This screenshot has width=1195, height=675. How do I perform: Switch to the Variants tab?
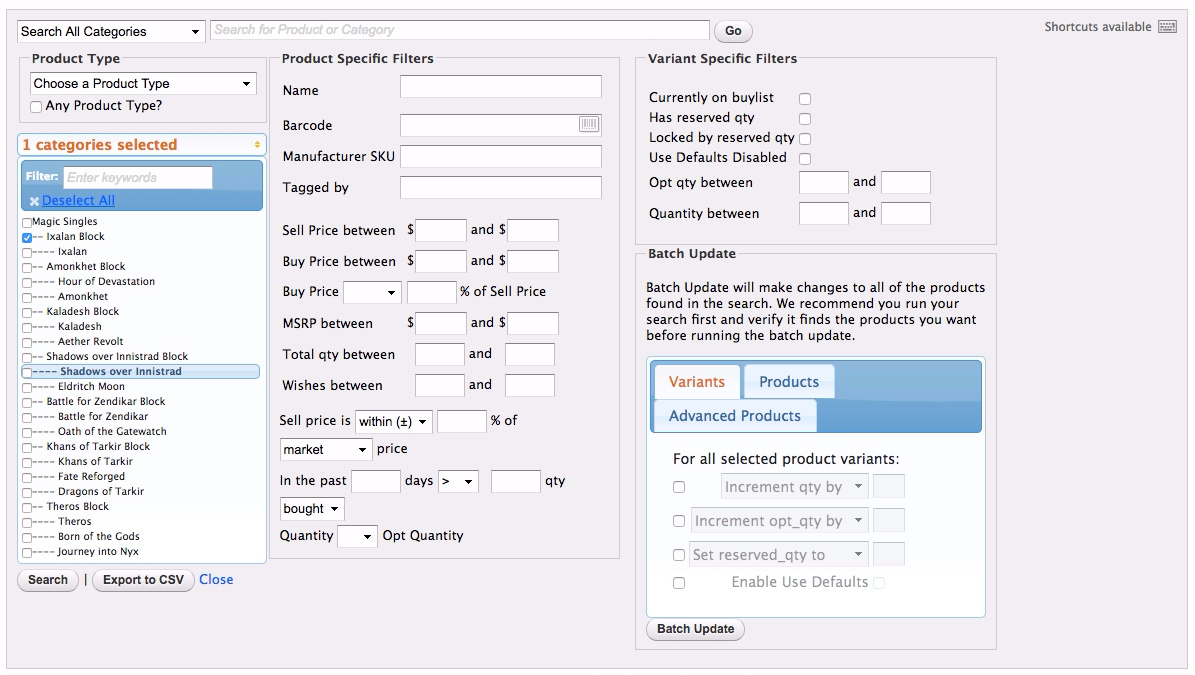tap(697, 382)
